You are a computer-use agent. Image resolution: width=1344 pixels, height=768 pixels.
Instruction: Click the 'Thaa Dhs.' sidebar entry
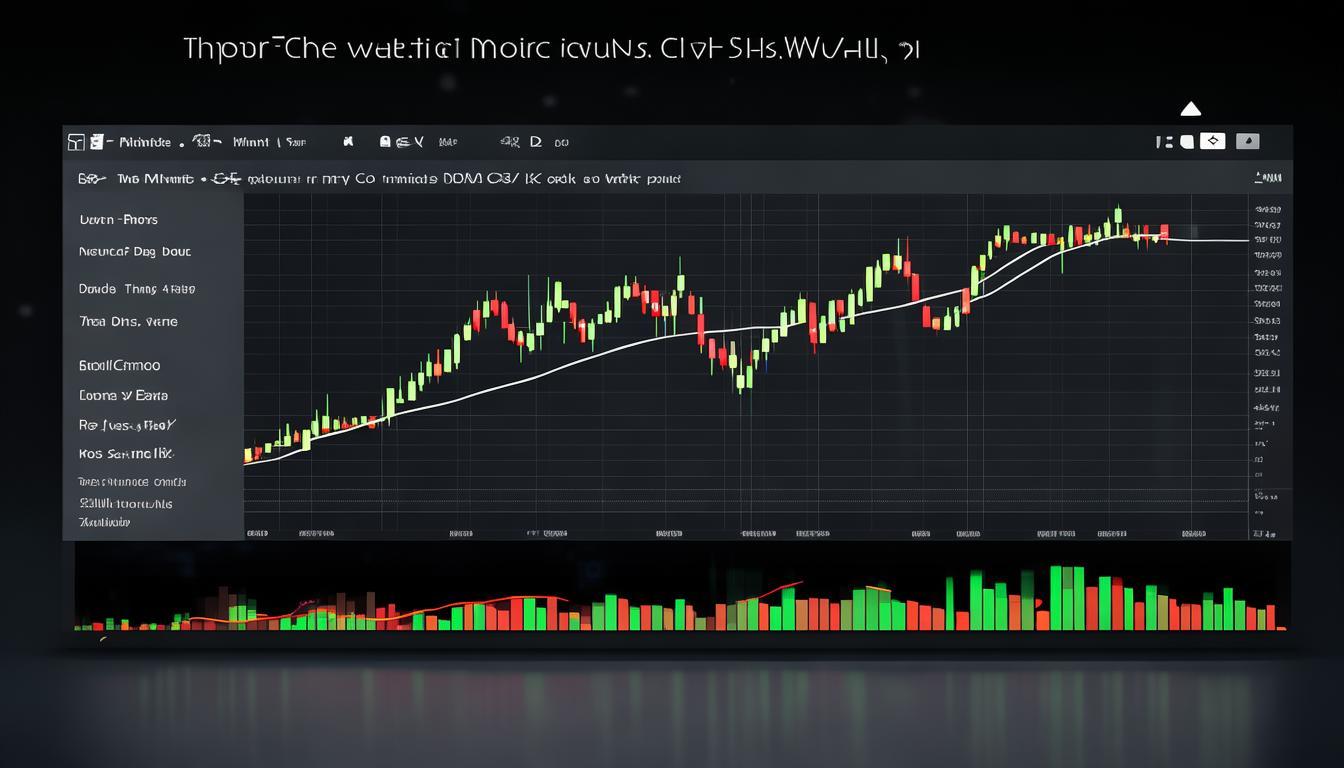[128, 322]
